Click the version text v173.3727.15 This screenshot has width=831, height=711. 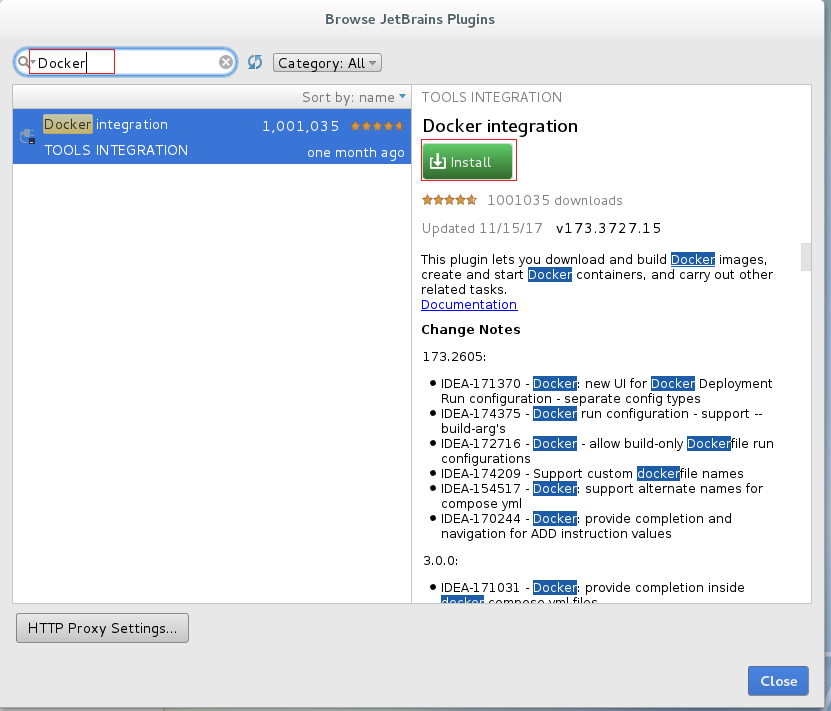coord(608,228)
